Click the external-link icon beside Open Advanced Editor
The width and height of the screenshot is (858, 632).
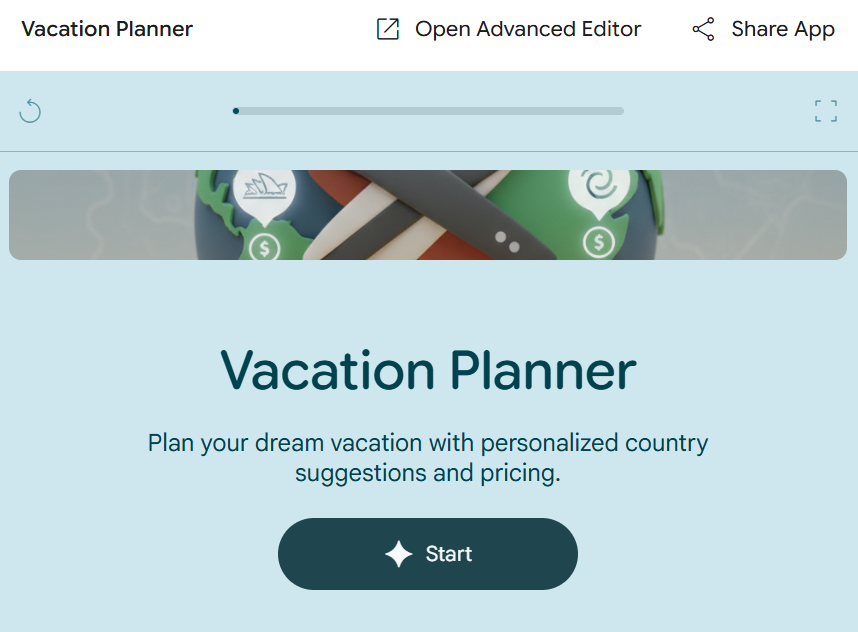(387, 29)
